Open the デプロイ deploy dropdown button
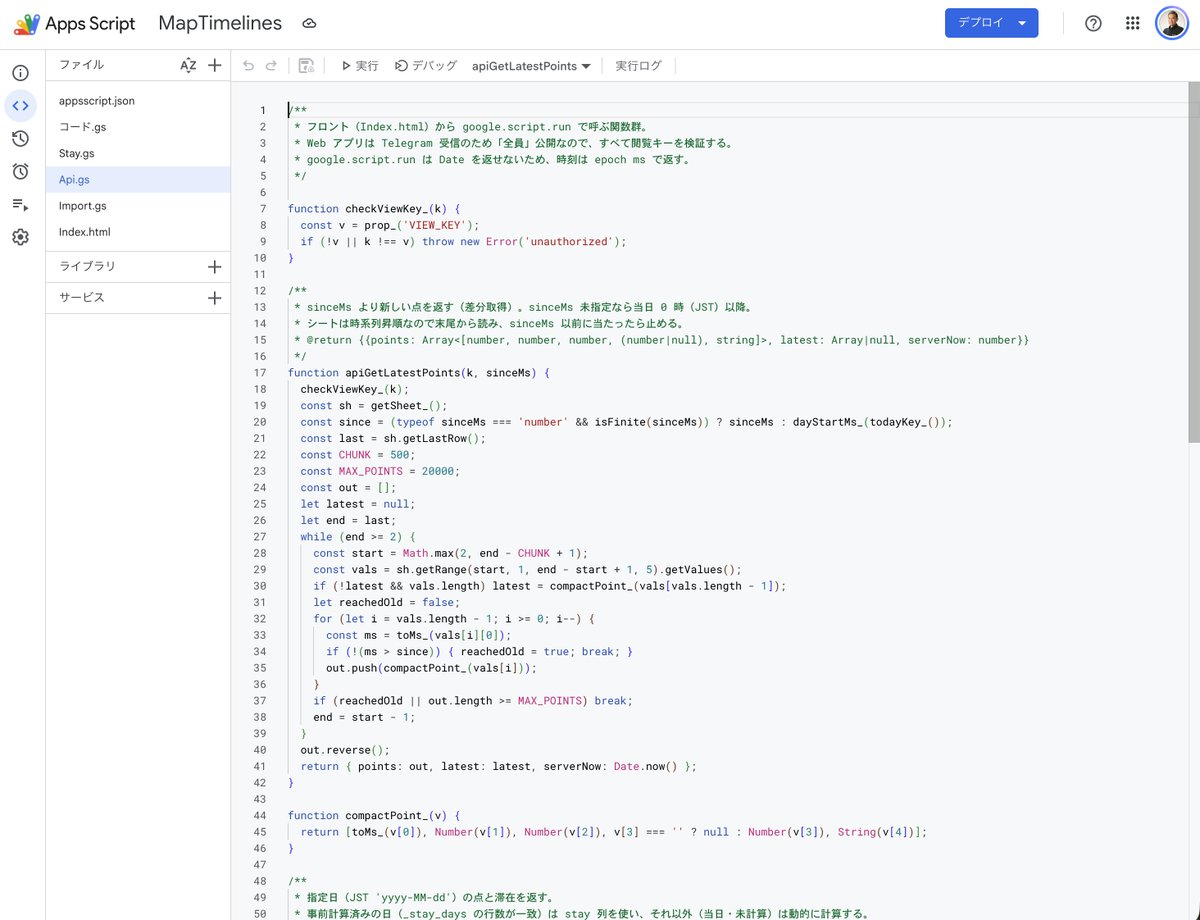Viewport: 1200px width, 920px height. point(991,23)
